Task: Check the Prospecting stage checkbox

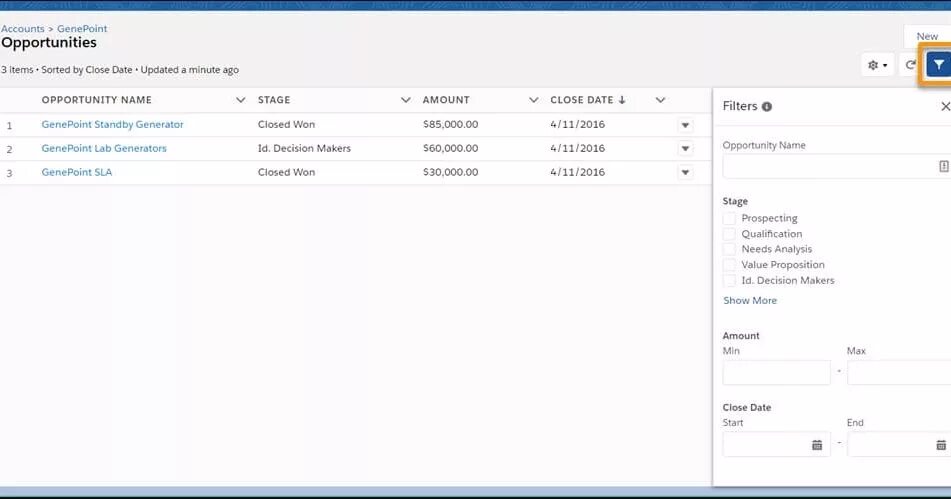Action: click(x=729, y=218)
